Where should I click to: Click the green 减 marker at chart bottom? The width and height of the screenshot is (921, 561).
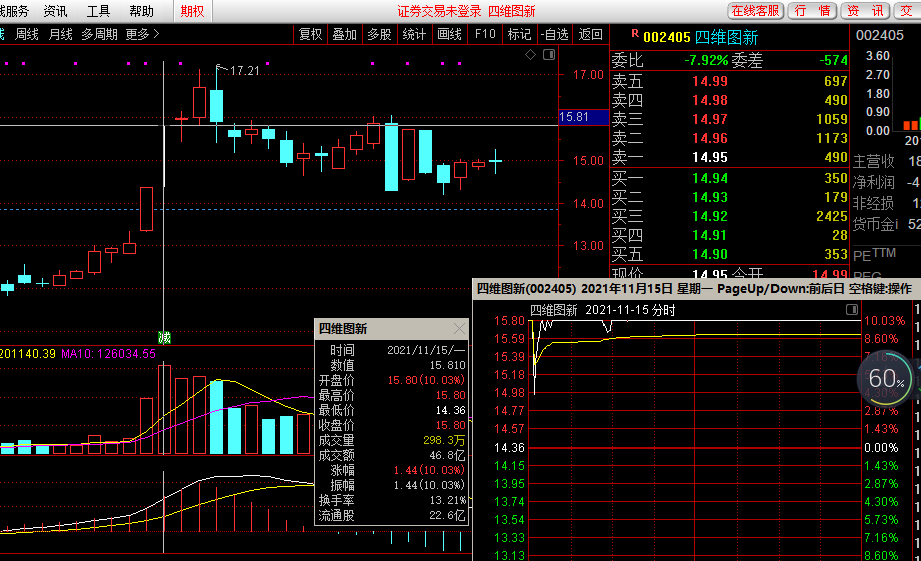164,337
